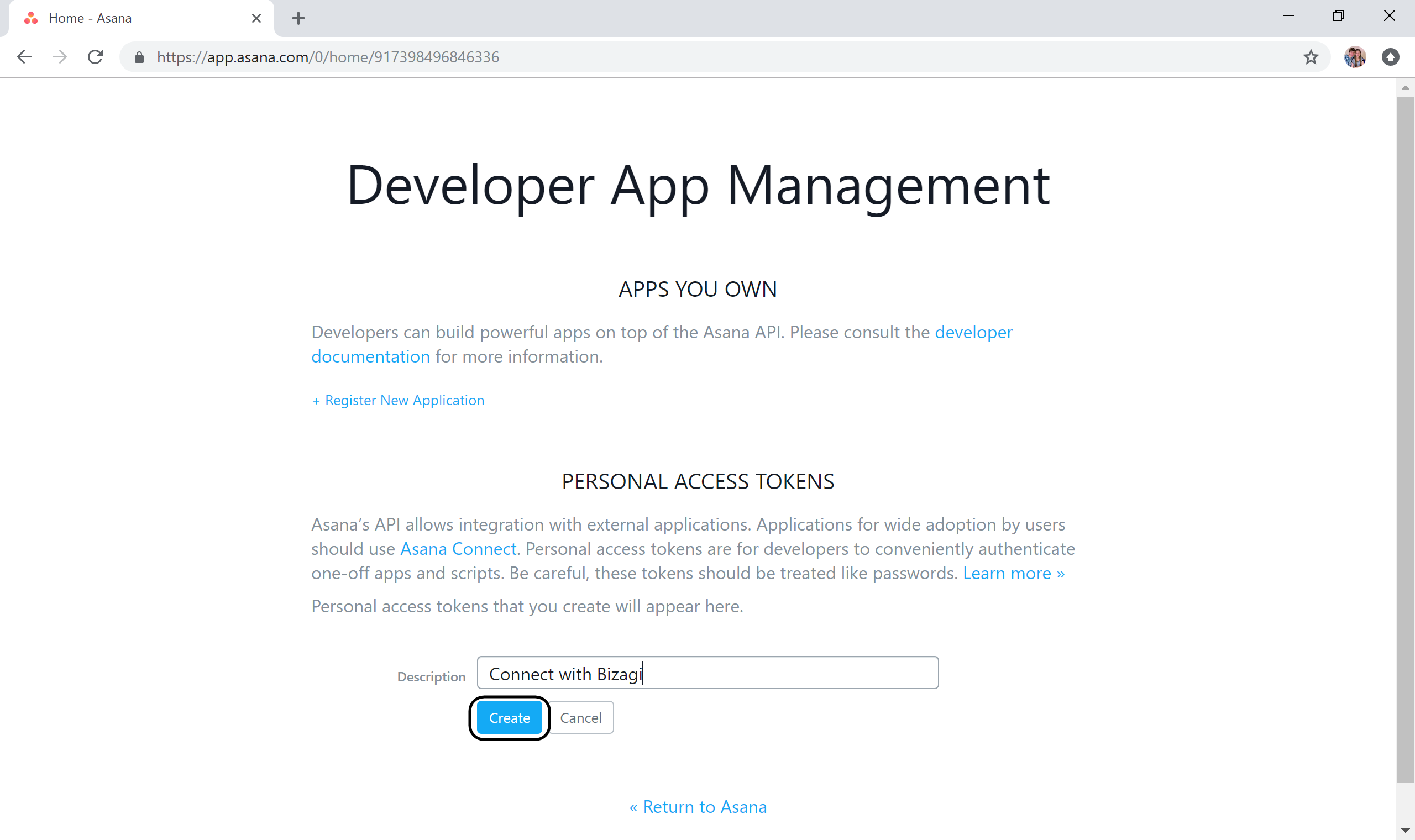1415x840 pixels.
Task: Click the page scrollbar thumb
Action: (1406, 440)
